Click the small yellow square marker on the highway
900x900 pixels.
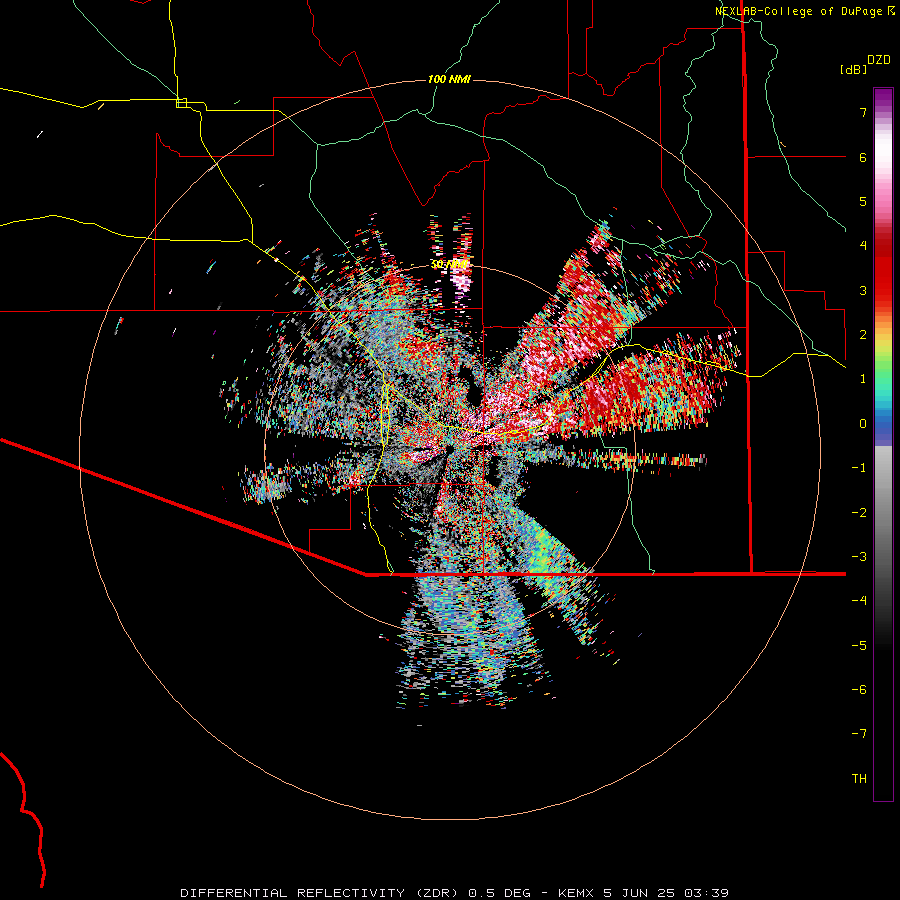click(x=181, y=103)
